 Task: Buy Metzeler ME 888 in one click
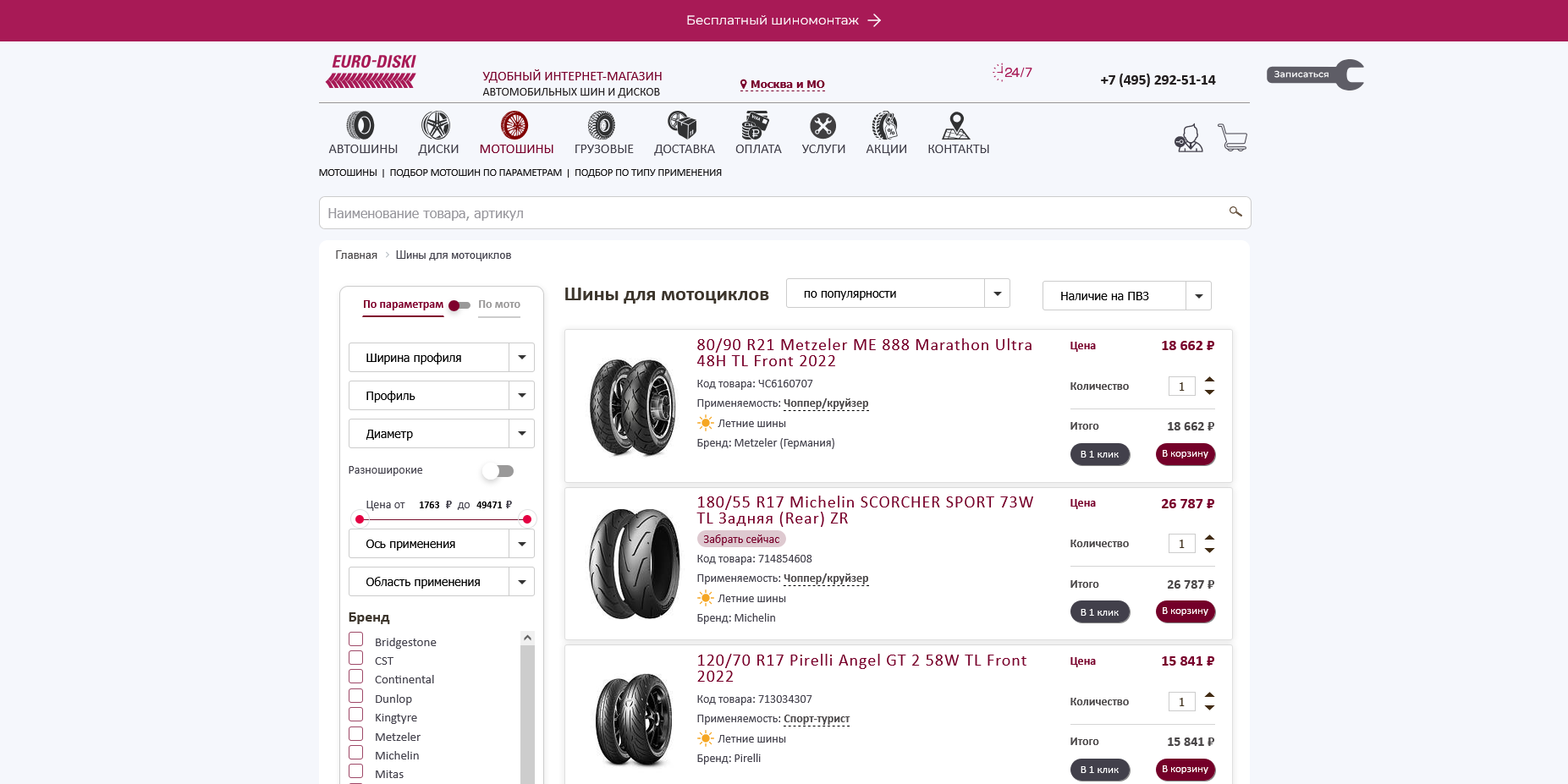coord(1100,455)
